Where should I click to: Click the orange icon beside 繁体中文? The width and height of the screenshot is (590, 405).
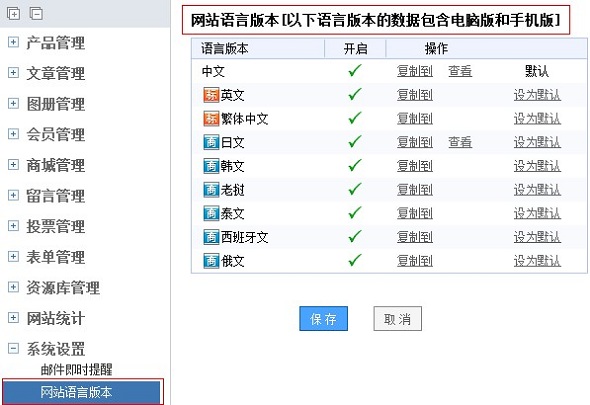point(211,119)
